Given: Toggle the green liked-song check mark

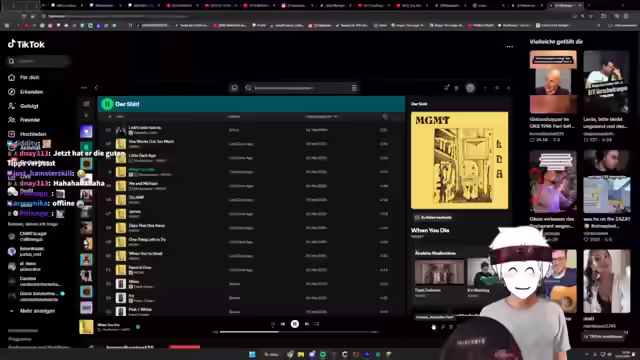Looking at the screenshot, I should point(138,327).
